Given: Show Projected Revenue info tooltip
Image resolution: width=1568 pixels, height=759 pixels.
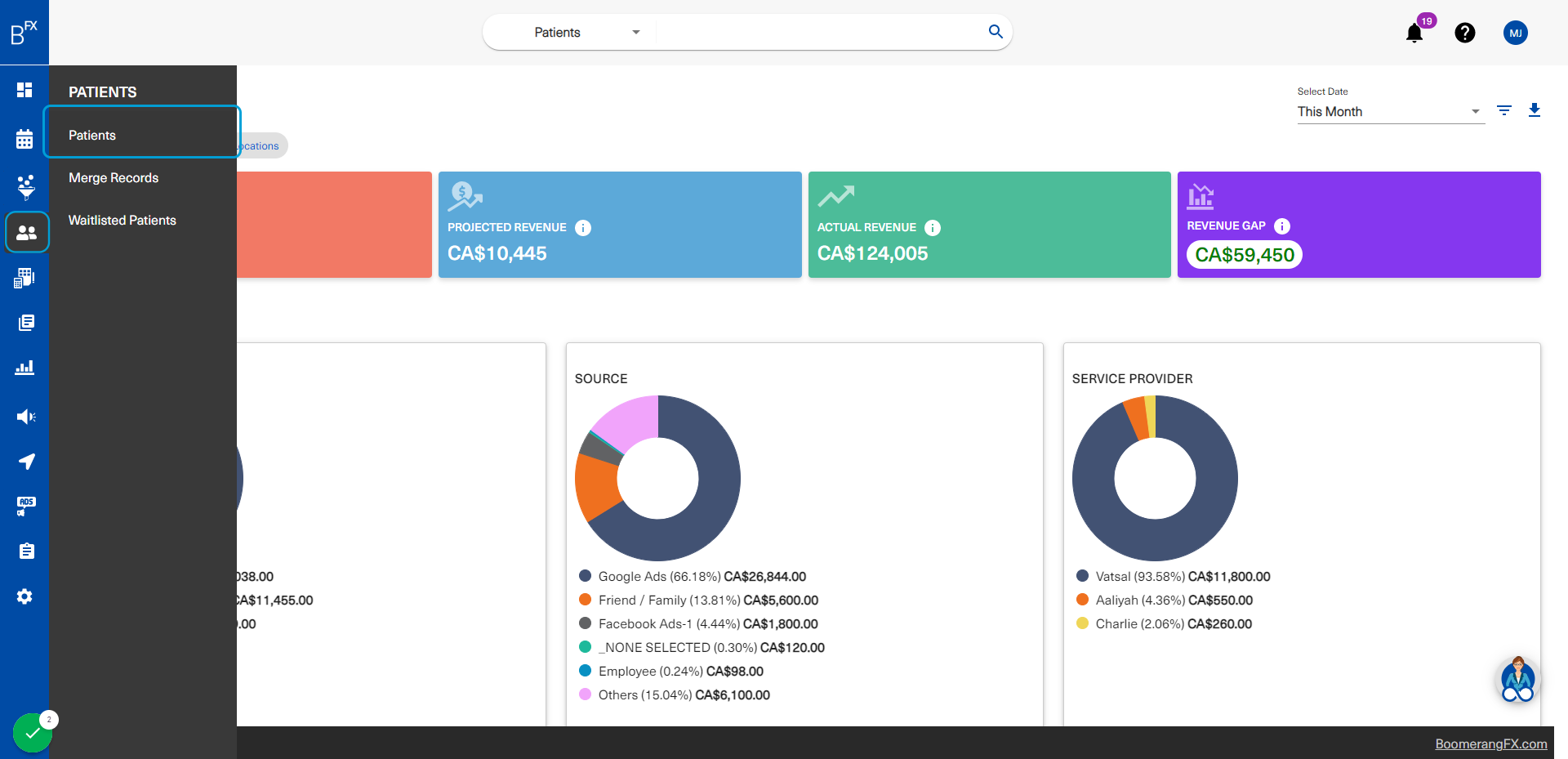Looking at the screenshot, I should [583, 228].
